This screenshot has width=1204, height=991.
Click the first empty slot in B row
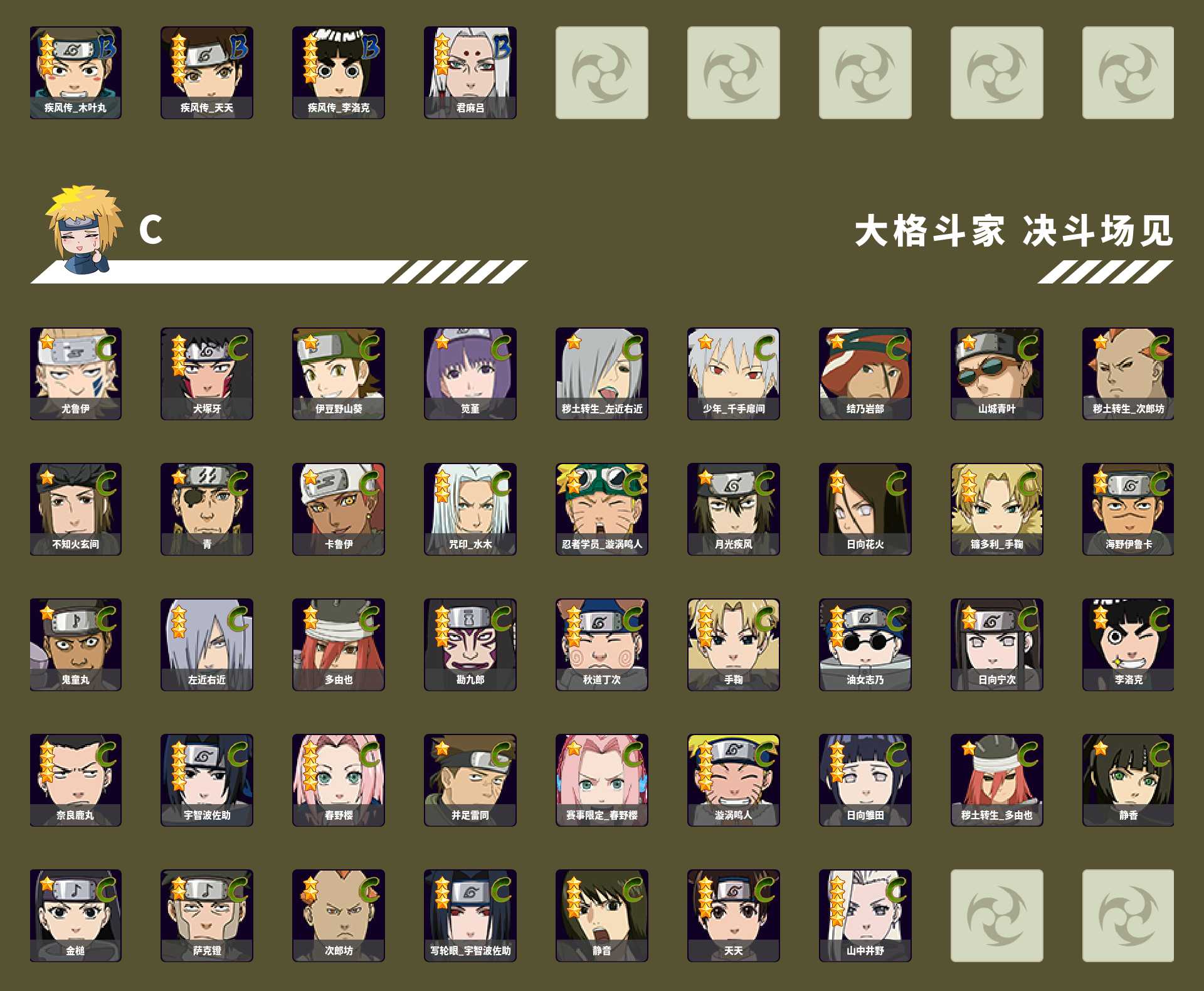602,73
